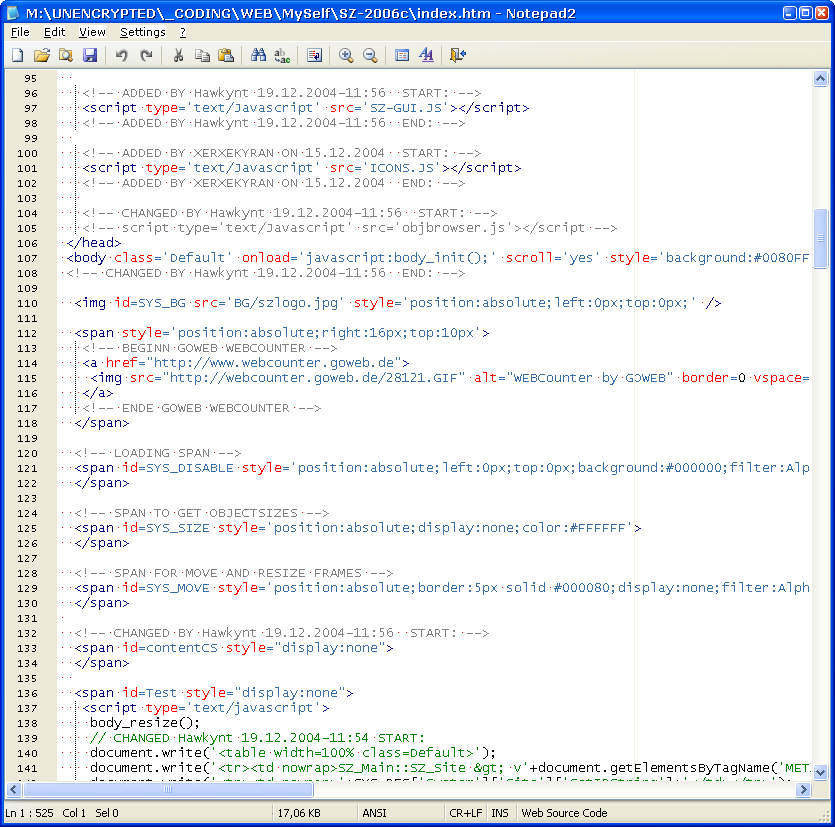Click 'SPAN TO GET OBJECTSIZES' comment text

[x=206, y=513]
